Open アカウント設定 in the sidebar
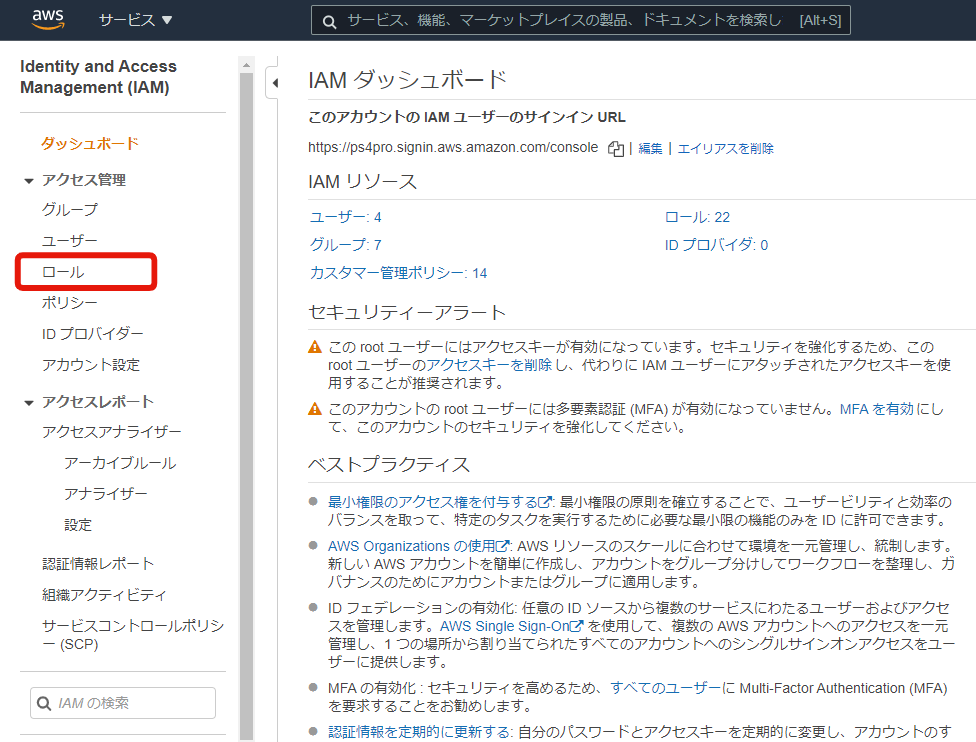 pyautogui.click(x=91, y=365)
